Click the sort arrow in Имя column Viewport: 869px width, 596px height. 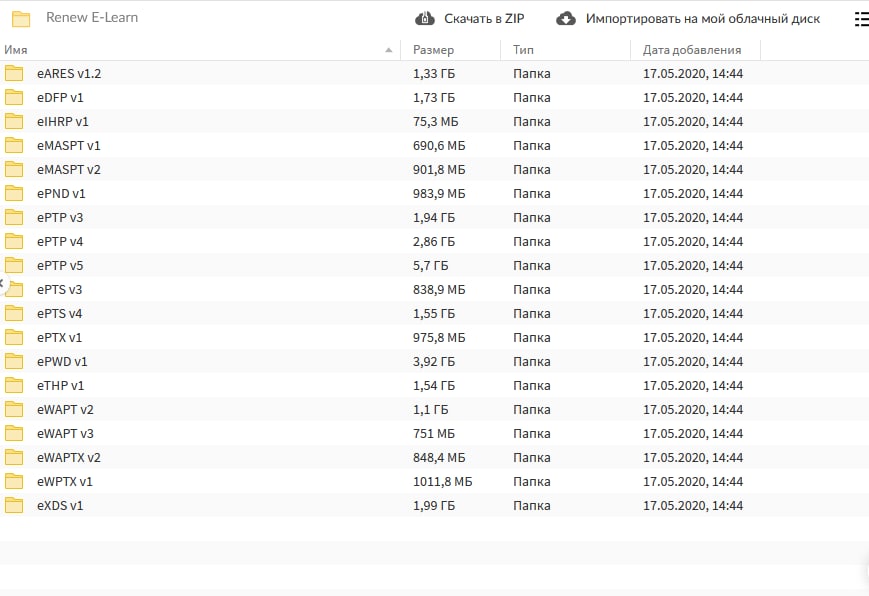pos(389,50)
